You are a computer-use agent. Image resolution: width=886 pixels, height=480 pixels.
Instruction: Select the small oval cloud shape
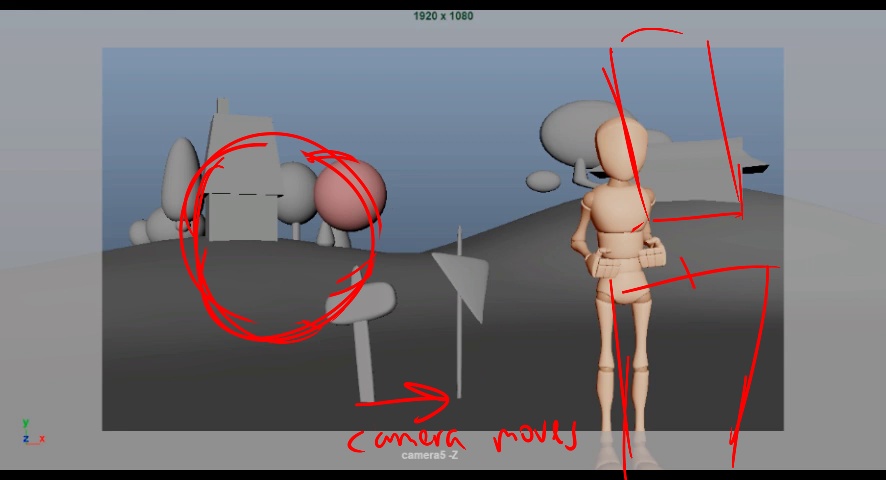(x=543, y=181)
